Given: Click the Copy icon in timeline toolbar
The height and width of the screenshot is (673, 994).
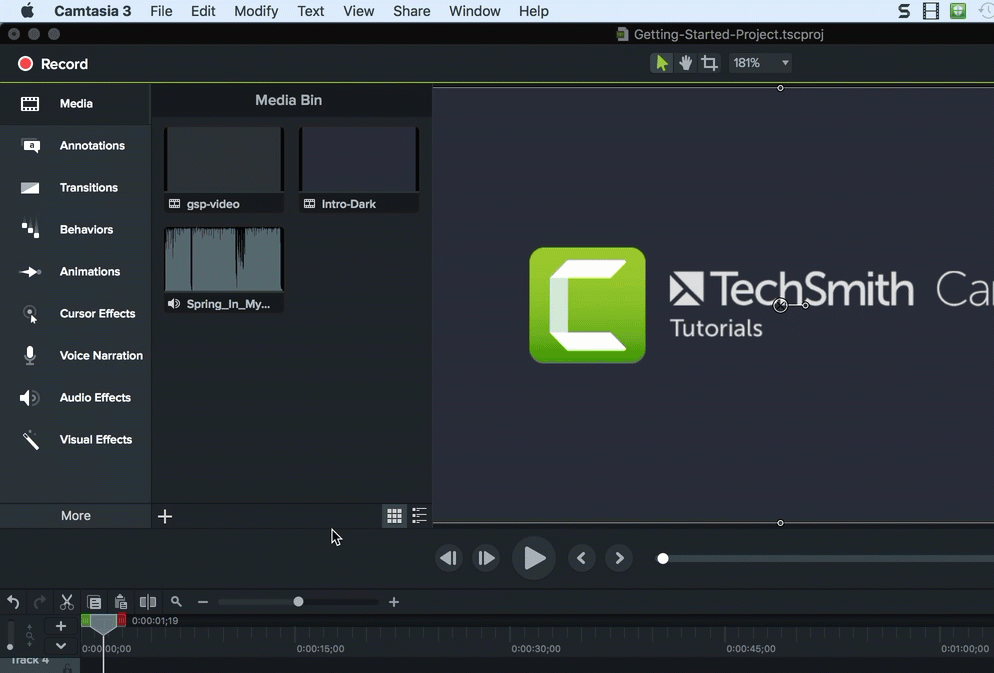Looking at the screenshot, I should point(94,602).
